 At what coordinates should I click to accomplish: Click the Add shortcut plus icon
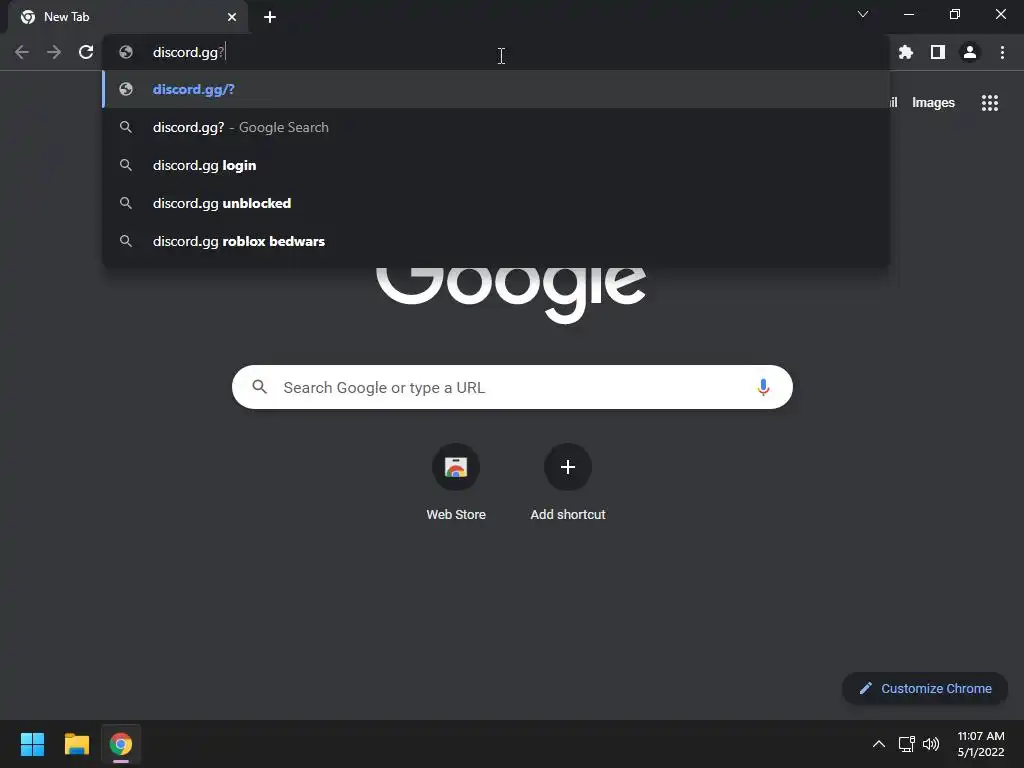pyautogui.click(x=568, y=467)
